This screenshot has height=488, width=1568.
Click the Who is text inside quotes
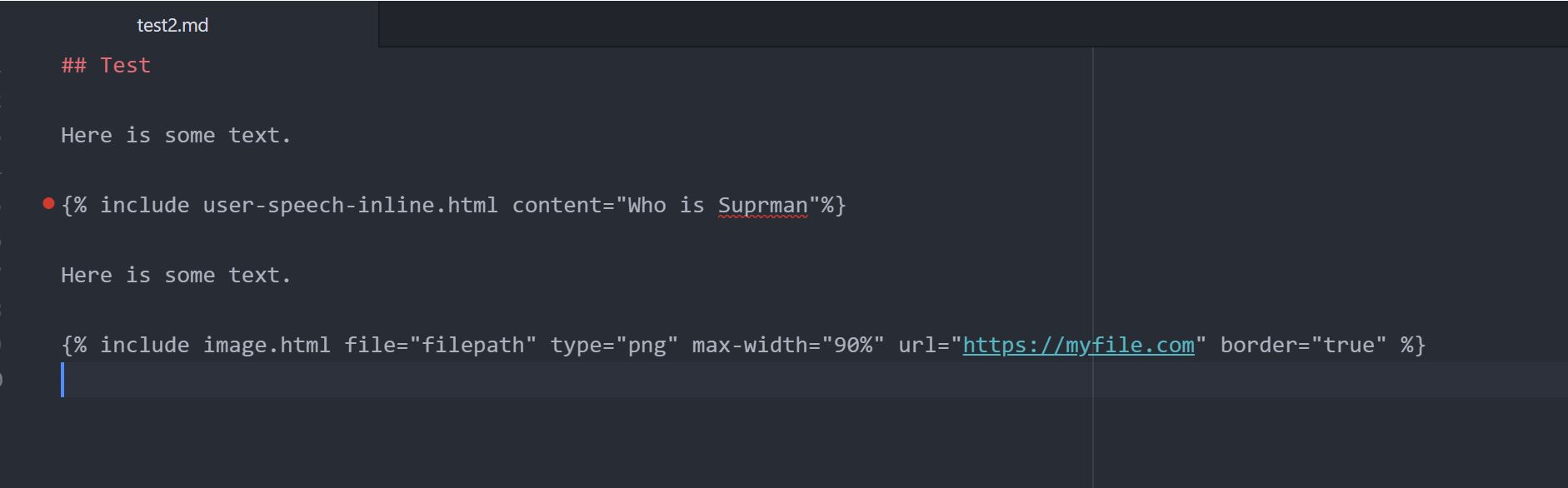[665, 205]
